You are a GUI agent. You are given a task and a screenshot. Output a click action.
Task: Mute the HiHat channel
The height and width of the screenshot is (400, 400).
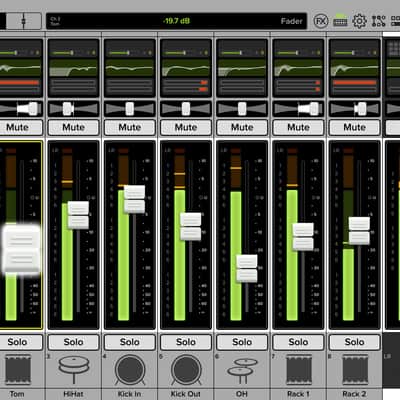pos(74,127)
